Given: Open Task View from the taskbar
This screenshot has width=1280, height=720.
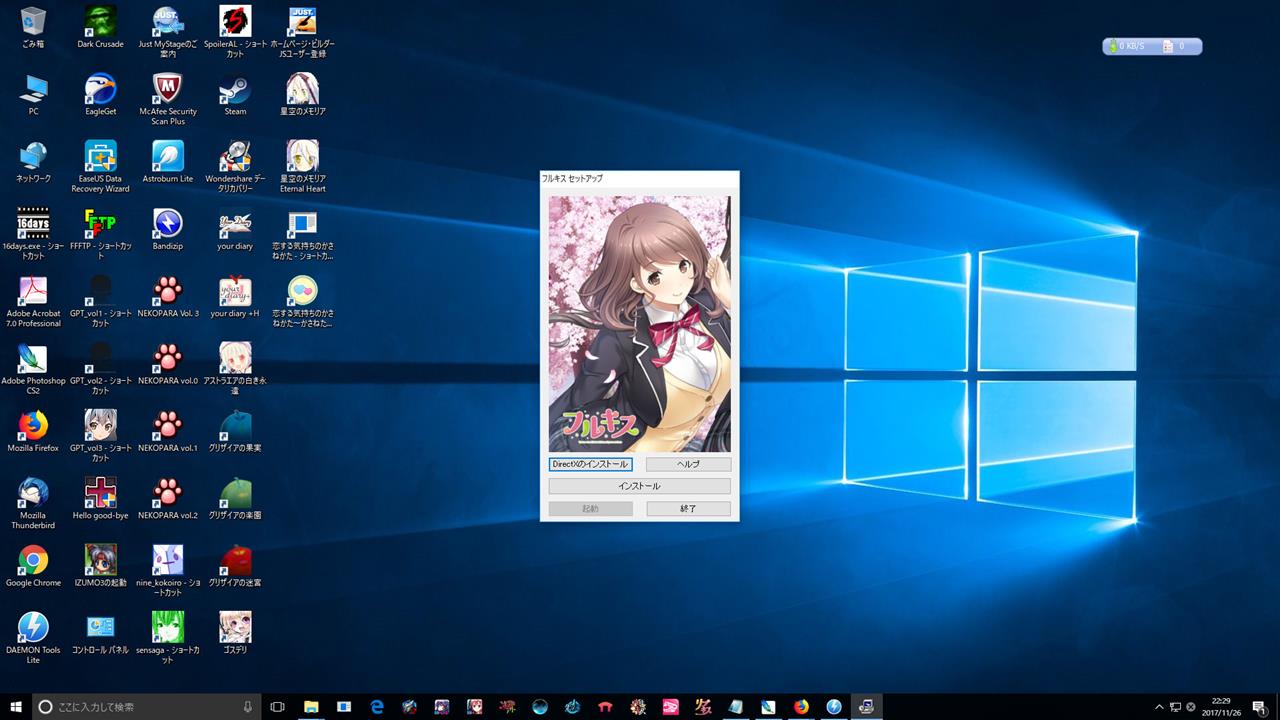Looking at the screenshot, I should [278, 706].
